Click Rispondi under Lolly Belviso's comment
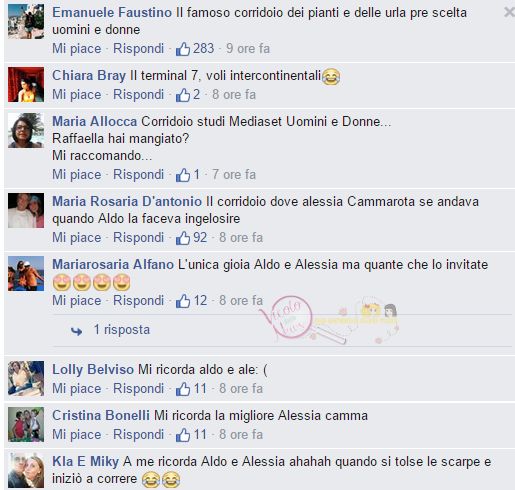The width and height of the screenshot is (515, 490). point(138,389)
